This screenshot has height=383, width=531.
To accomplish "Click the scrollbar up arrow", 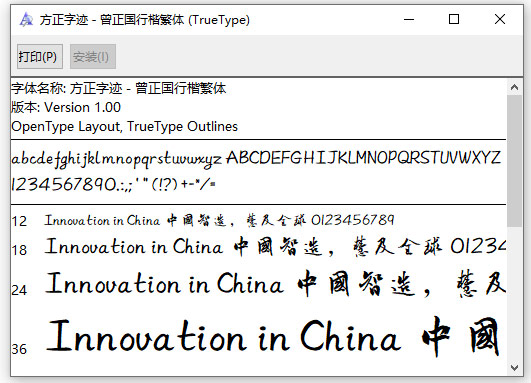I will coord(514,87).
